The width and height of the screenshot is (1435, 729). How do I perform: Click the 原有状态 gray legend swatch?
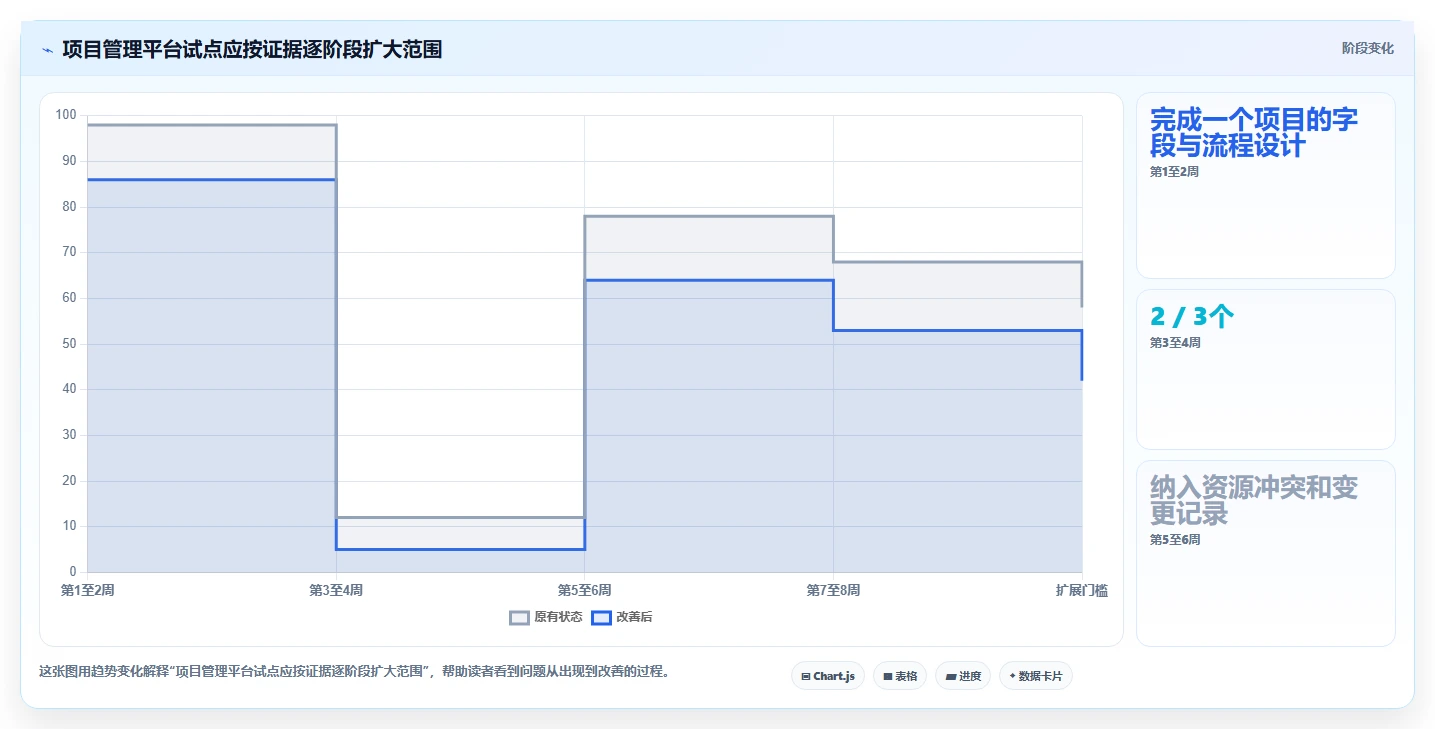point(519,617)
